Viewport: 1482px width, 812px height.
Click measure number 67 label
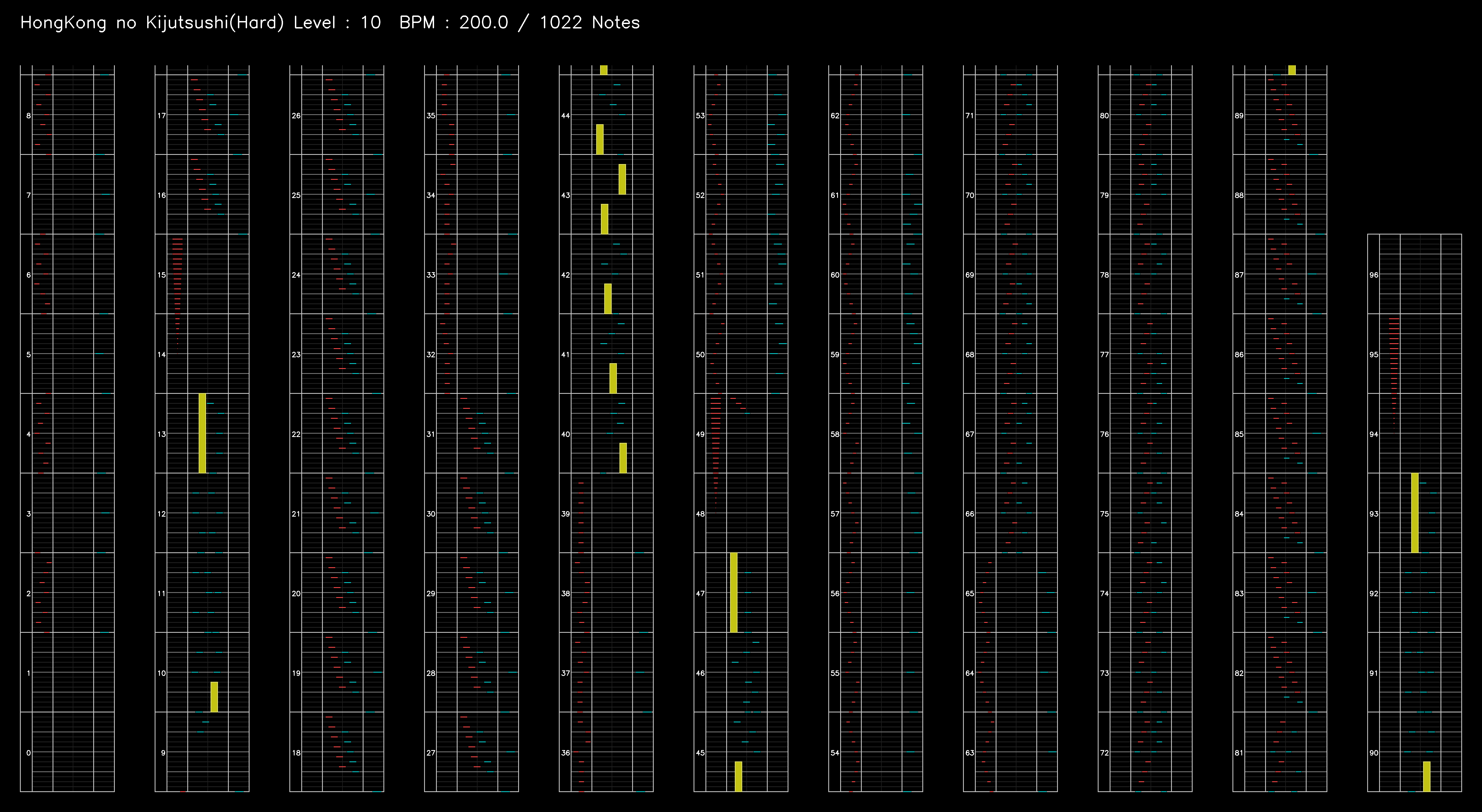(x=970, y=434)
